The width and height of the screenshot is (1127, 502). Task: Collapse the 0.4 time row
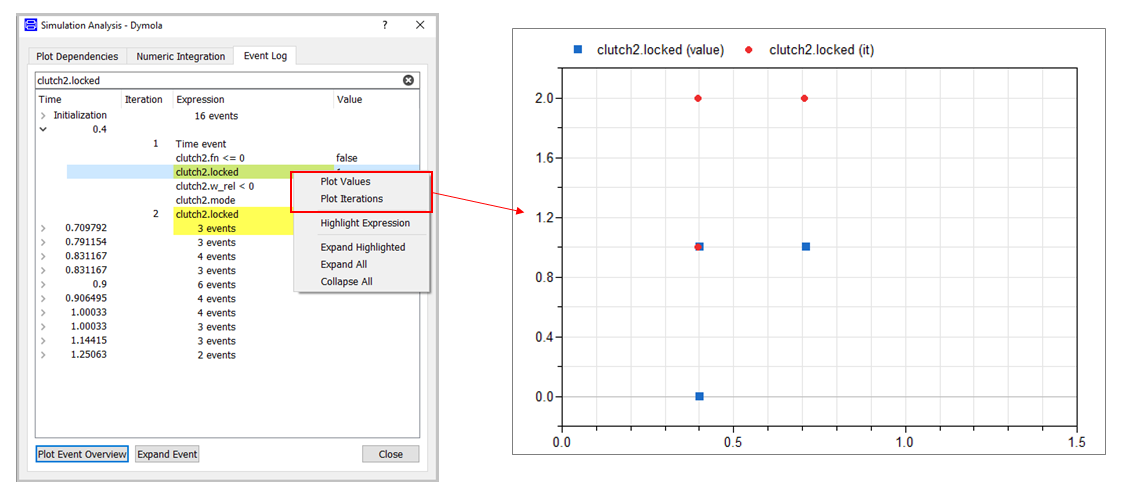pyautogui.click(x=43, y=129)
